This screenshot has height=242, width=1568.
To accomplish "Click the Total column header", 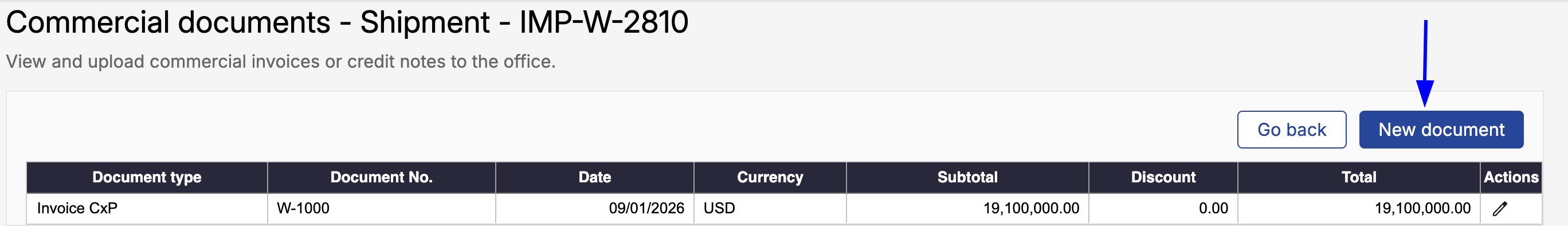I will tap(1359, 177).
